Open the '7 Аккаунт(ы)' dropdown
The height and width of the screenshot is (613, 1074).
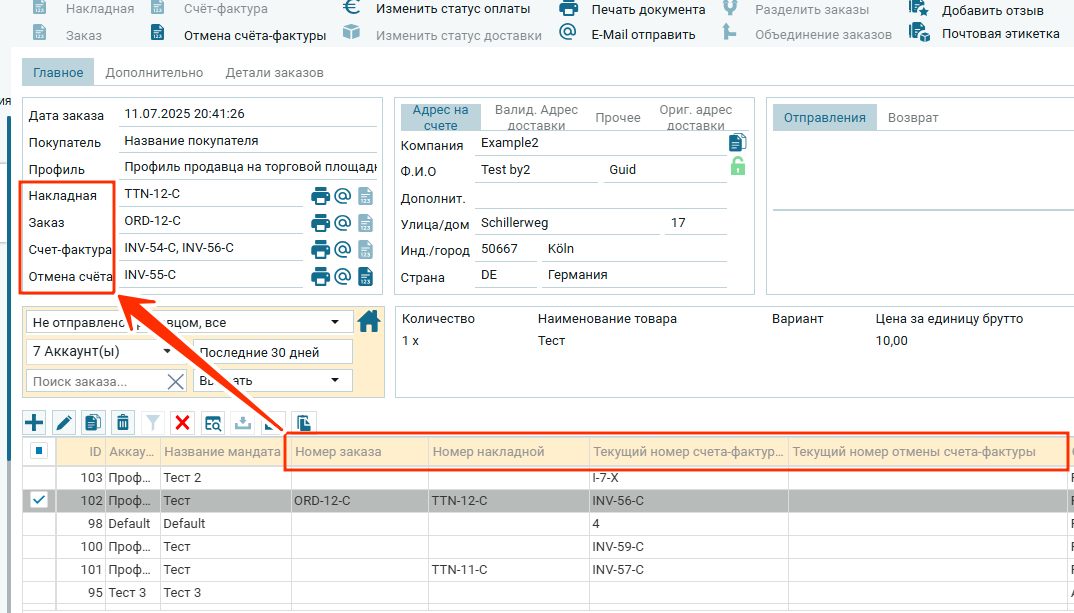165,352
